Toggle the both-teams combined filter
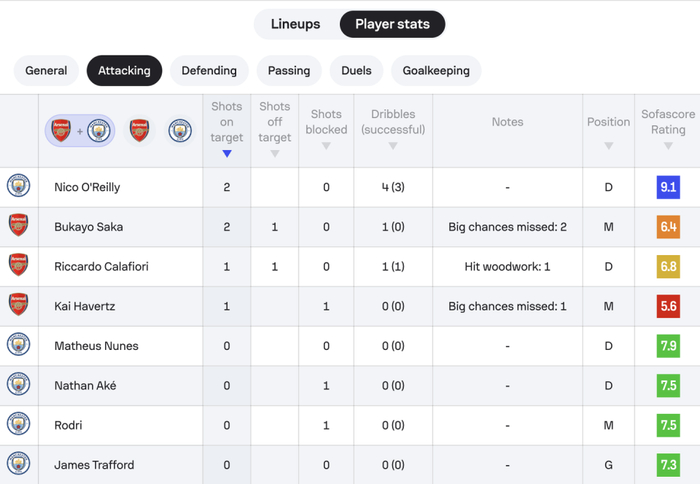The height and width of the screenshot is (484, 700). pos(80,130)
